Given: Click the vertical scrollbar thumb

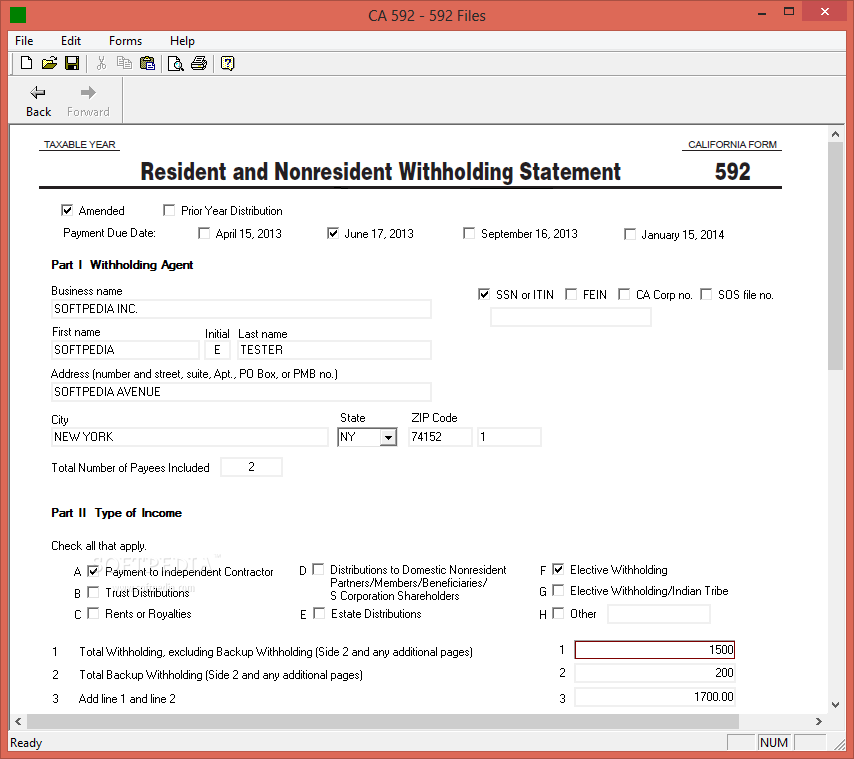Looking at the screenshot, I should [x=835, y=256].
